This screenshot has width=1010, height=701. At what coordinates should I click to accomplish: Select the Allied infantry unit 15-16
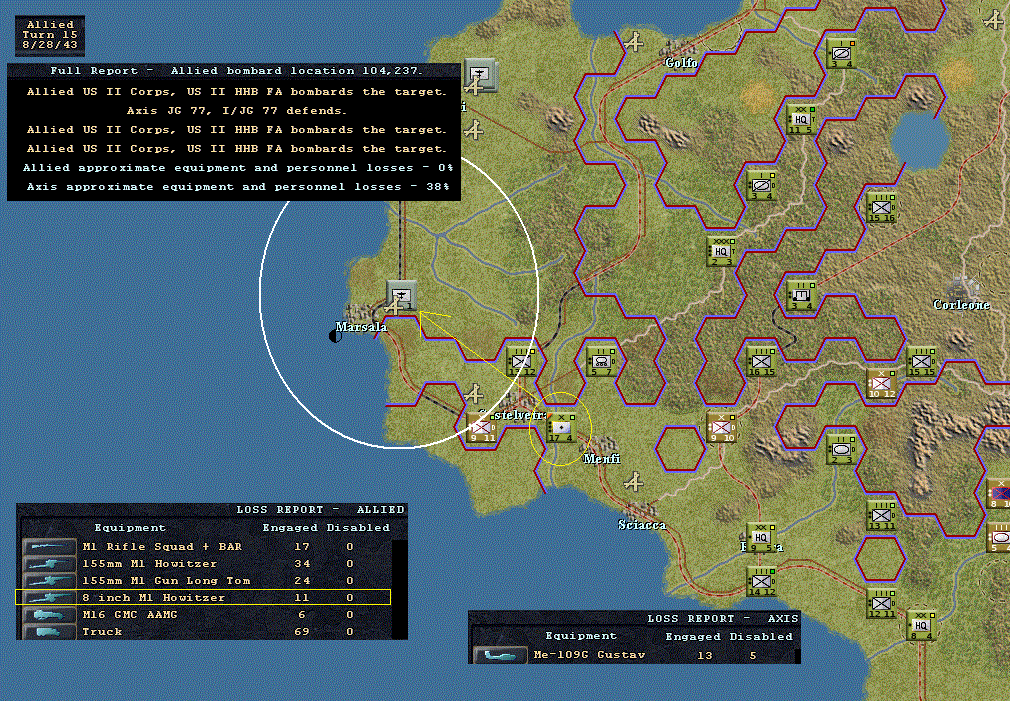pos(881,208)
